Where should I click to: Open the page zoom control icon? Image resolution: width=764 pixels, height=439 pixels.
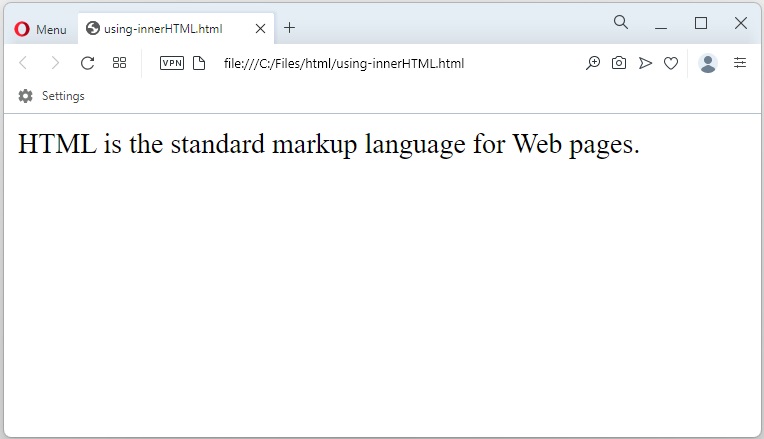point(593,63)
